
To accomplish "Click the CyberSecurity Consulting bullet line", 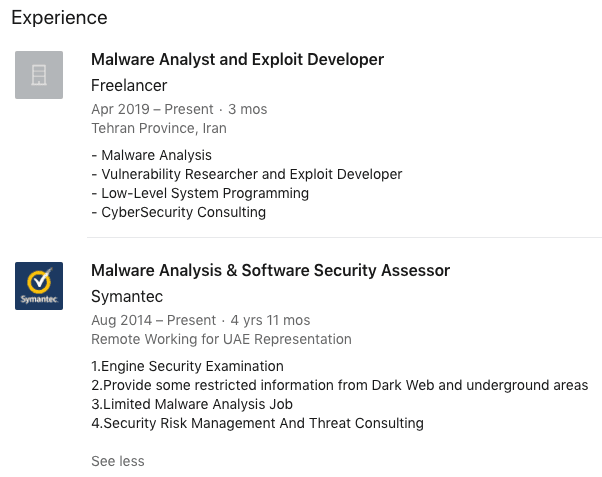I will (x=178, y=212).
